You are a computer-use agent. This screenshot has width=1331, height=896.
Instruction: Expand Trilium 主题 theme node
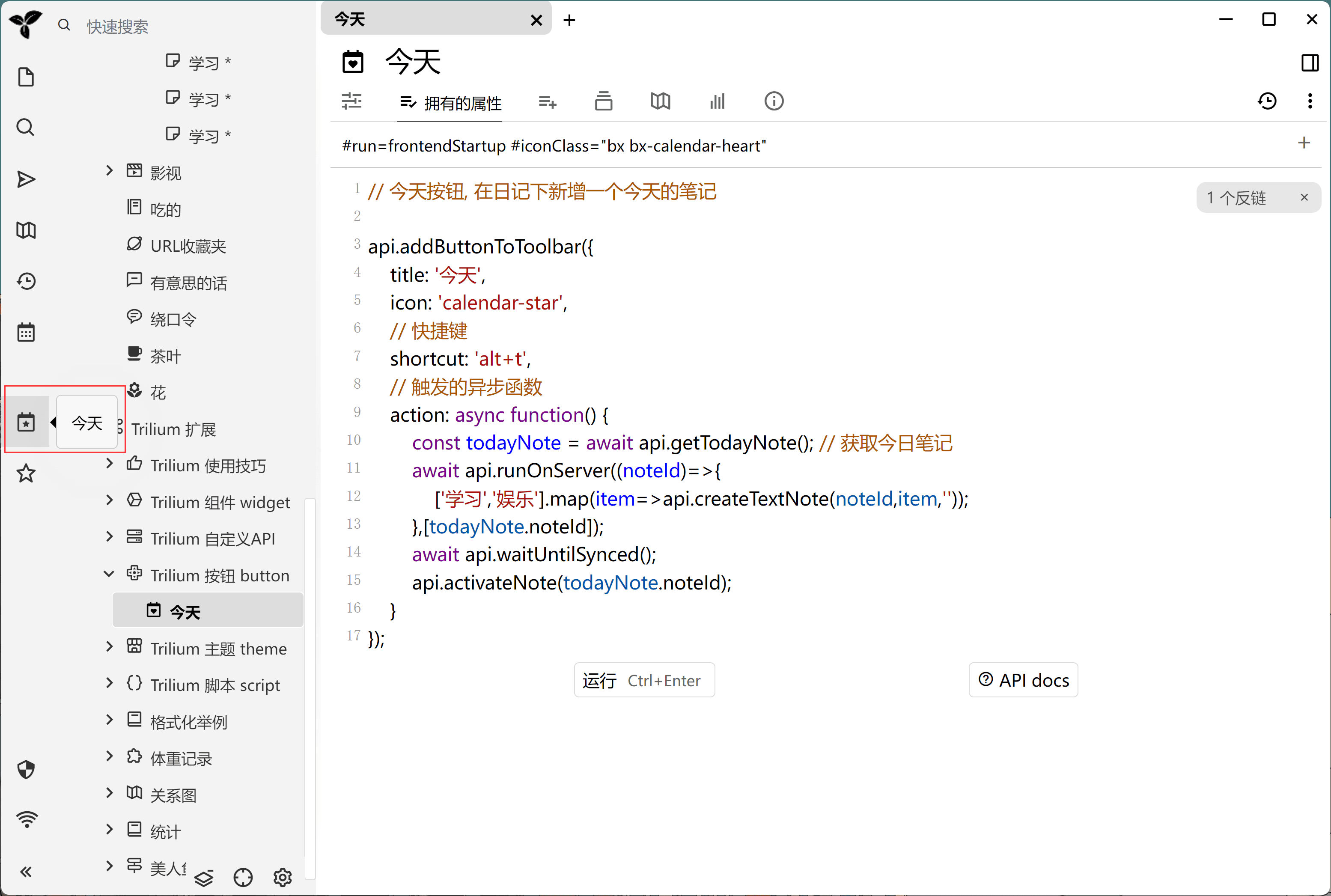pyautogui.click(x=109, y=646)
